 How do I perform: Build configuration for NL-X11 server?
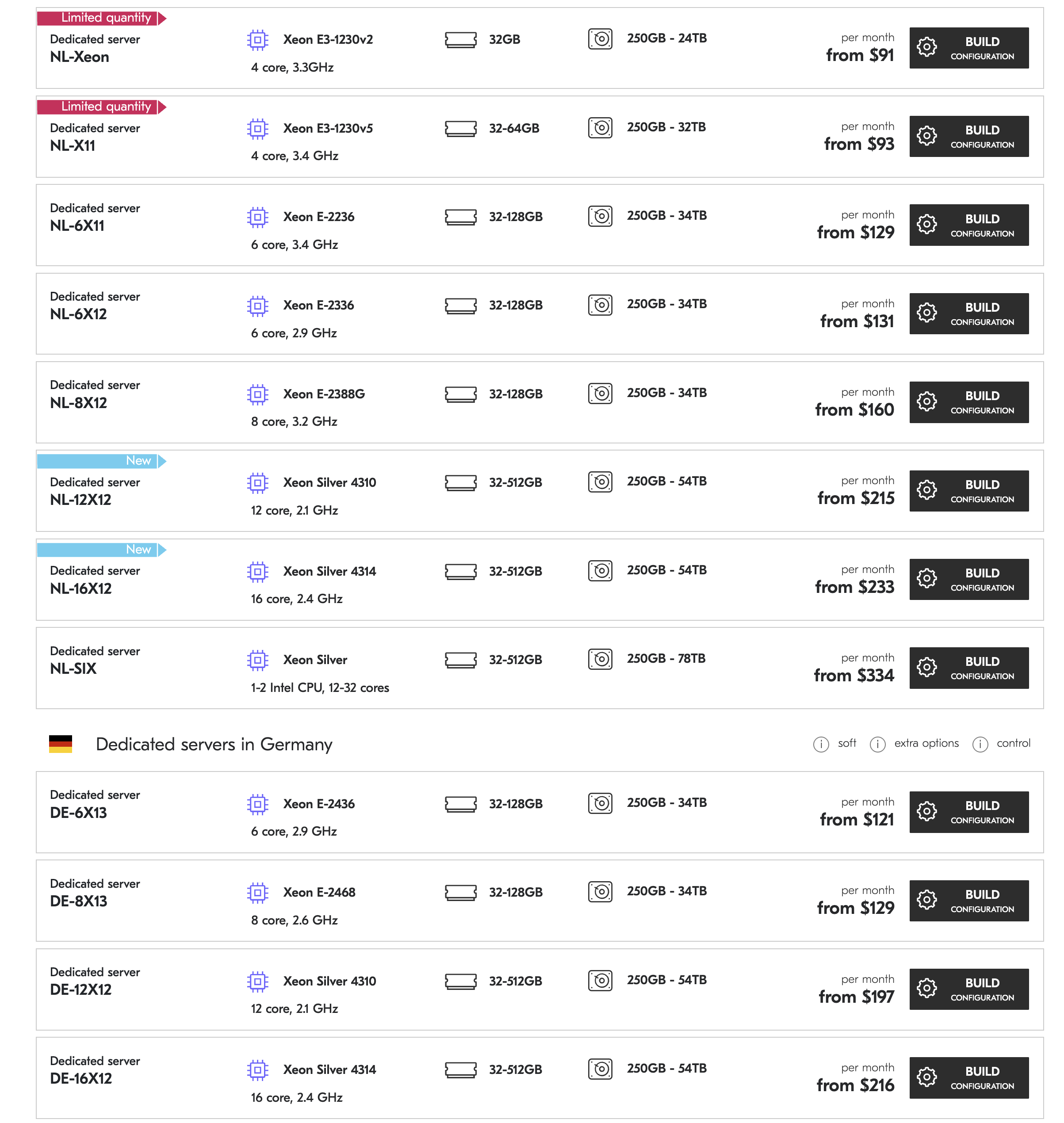click(x=969, y=137)
